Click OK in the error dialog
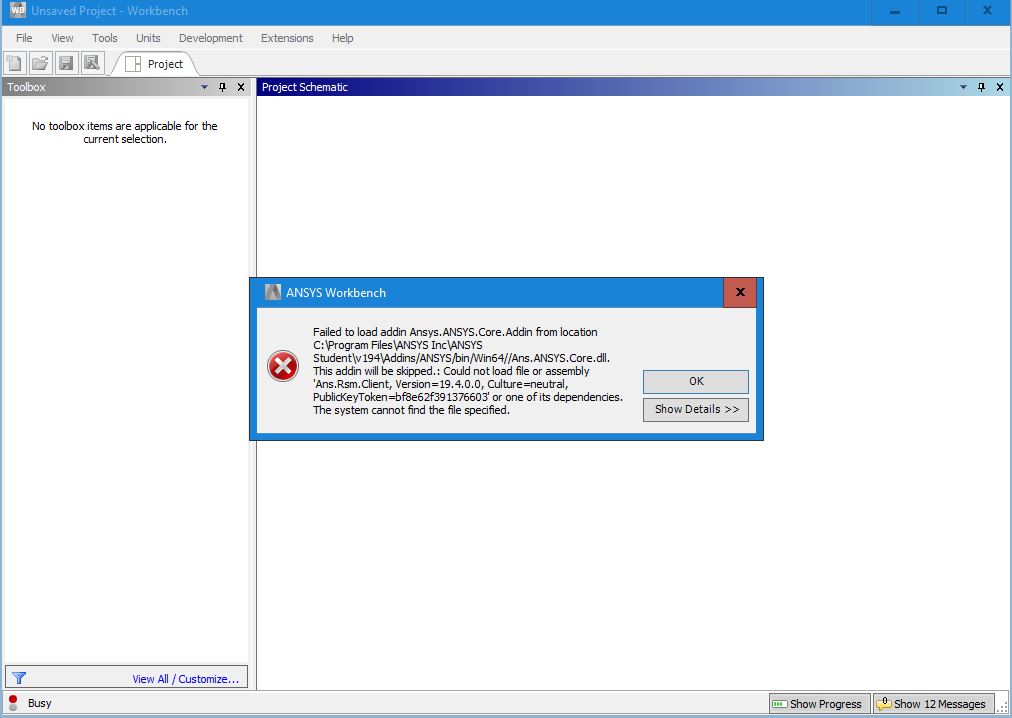The width and height of the screenshot is (1012, 718). 696,382
